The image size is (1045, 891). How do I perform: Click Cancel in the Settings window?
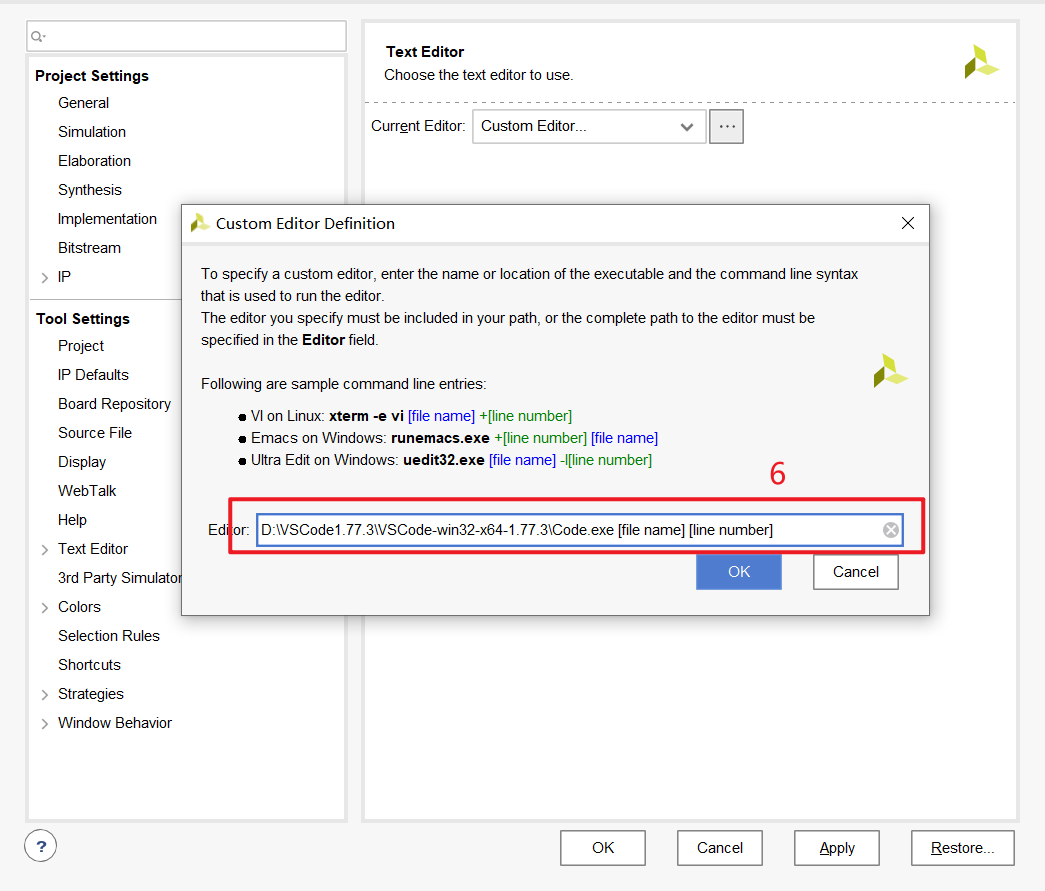[720, 848]
